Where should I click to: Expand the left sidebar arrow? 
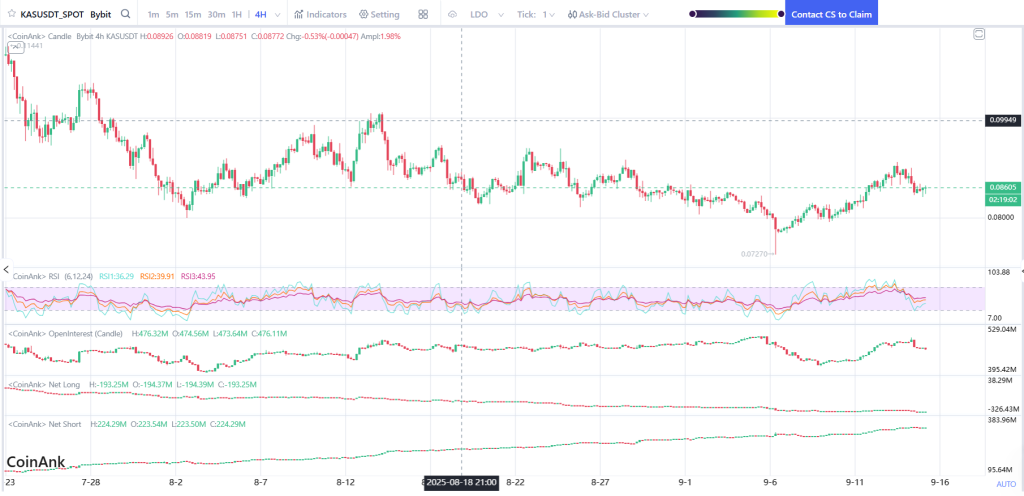[x=6, y=269]
